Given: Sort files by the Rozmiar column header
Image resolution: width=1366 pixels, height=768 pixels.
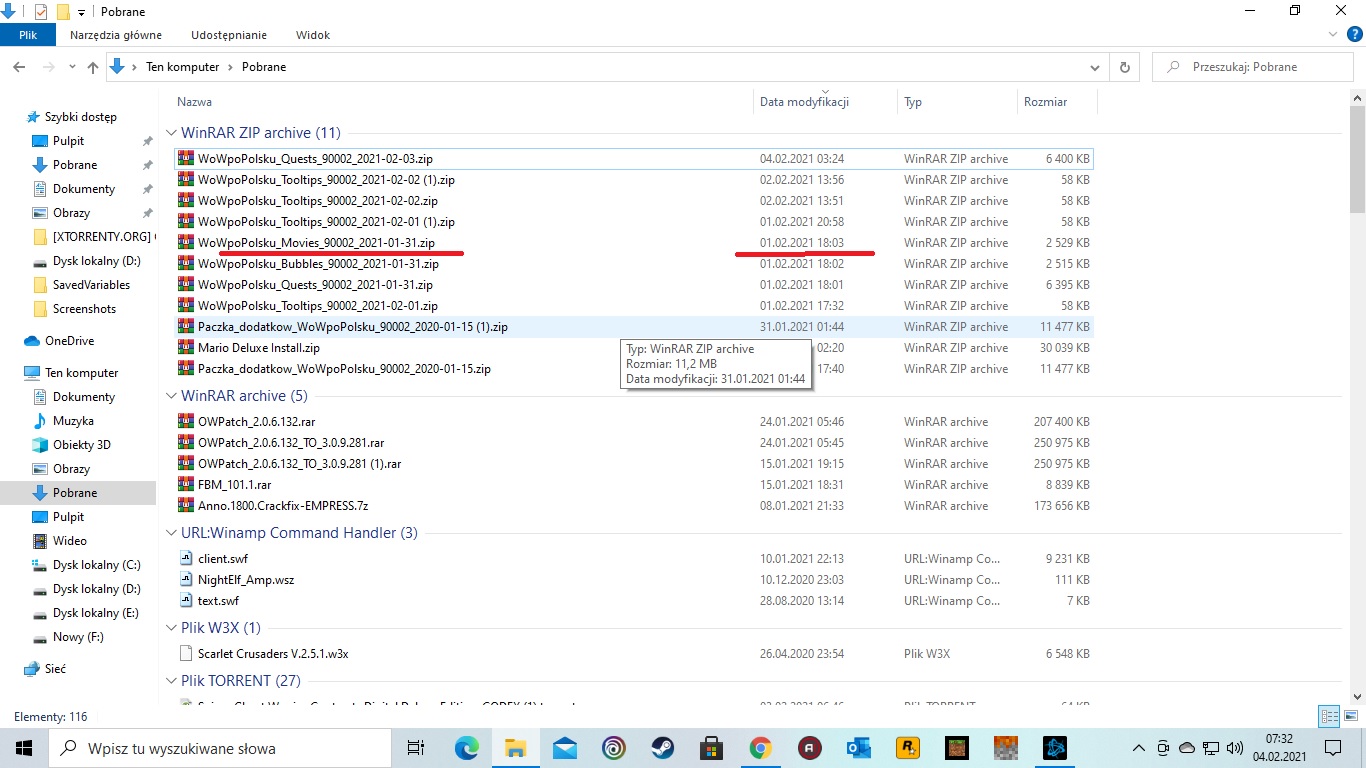Looking at the screenshot, I should pyautogui.click(x=1045, y=102).
